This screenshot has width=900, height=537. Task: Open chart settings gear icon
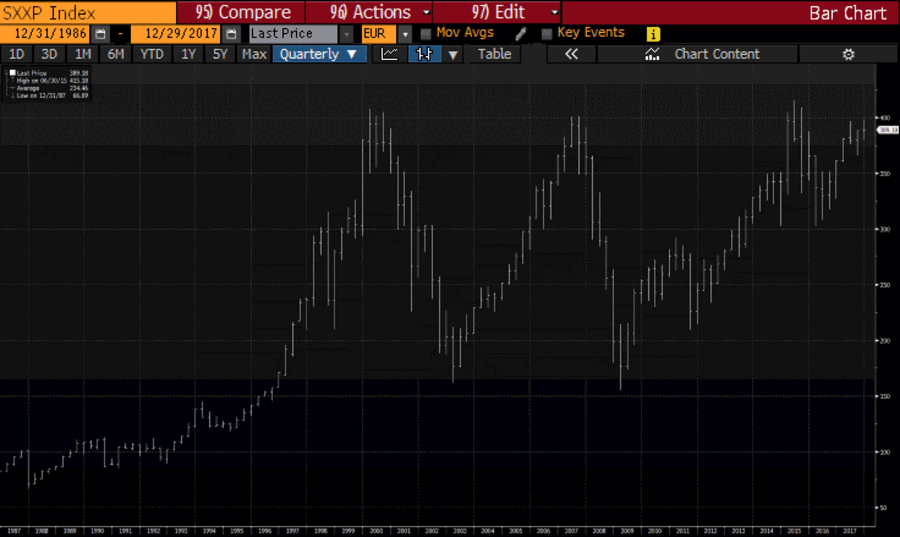point(848,54)
